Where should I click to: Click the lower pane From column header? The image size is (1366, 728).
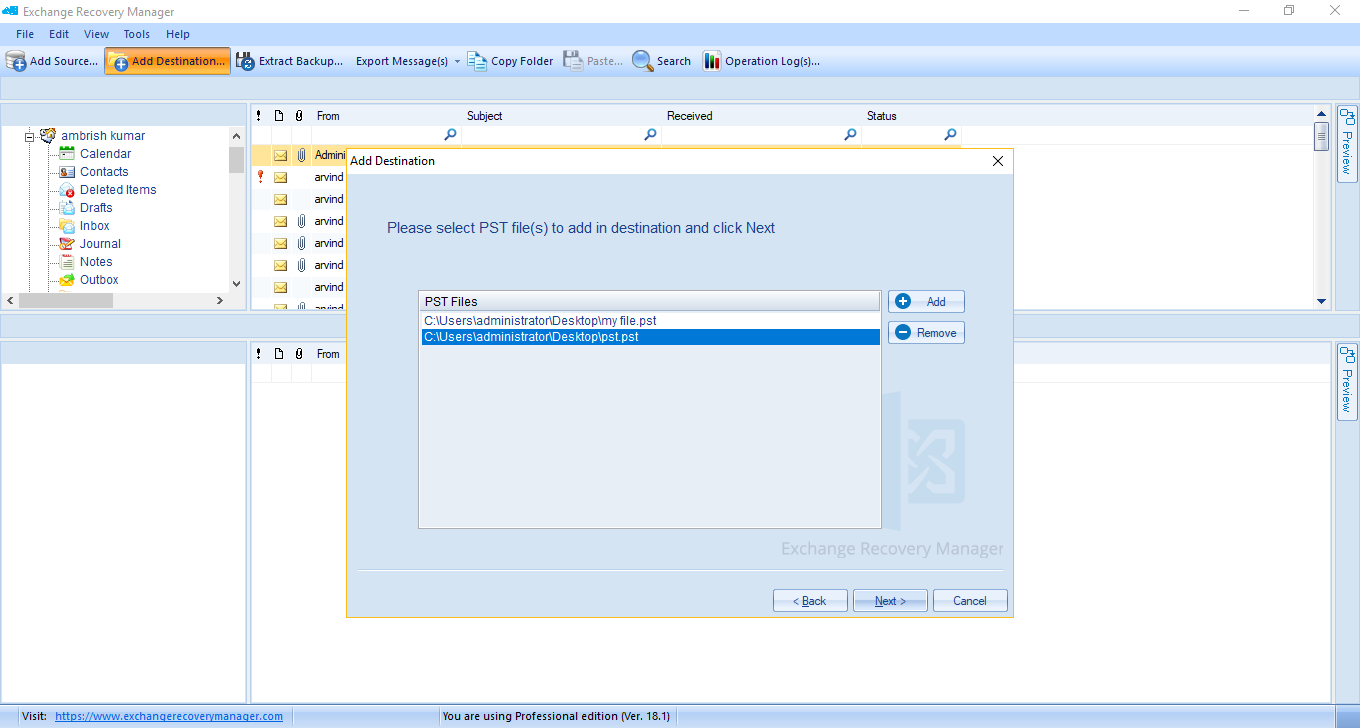click(328, 354)
